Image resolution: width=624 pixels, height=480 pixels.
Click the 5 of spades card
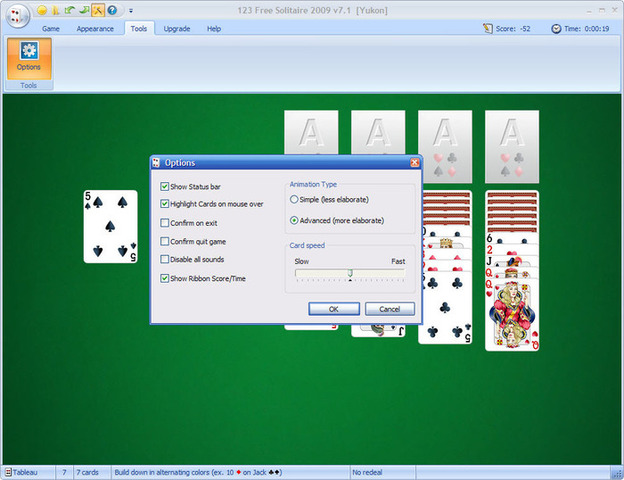point(110,226)
